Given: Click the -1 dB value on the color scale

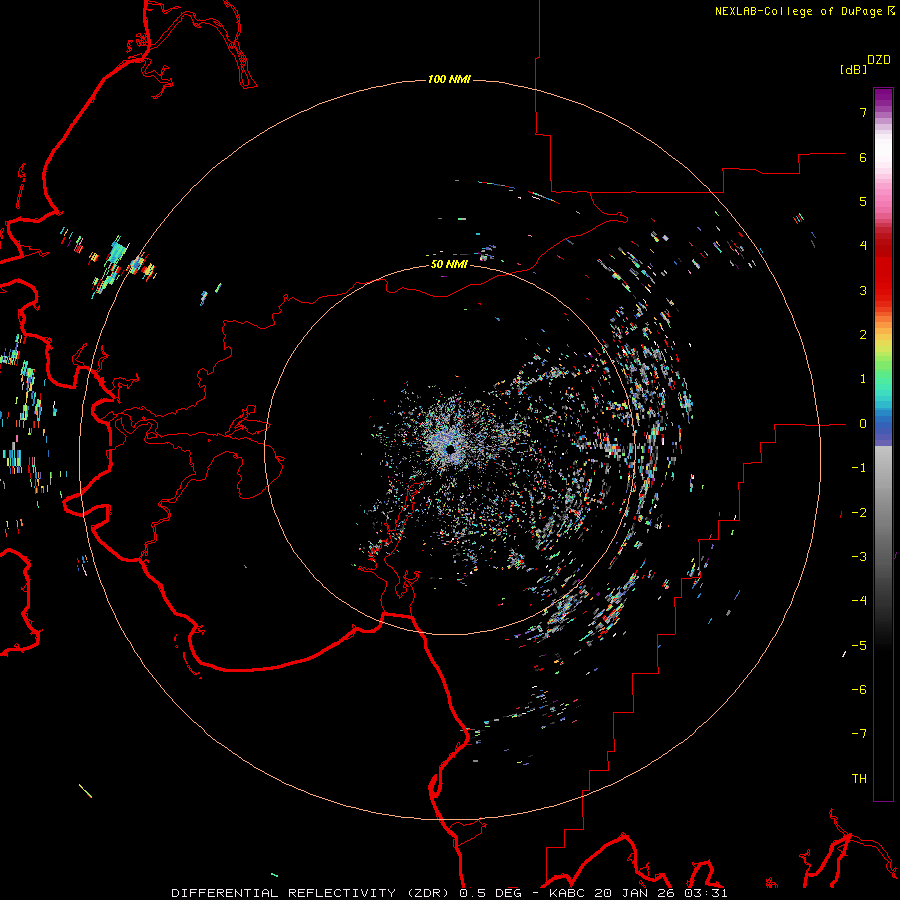Looking at the screenshot, I should click(859, 468).
